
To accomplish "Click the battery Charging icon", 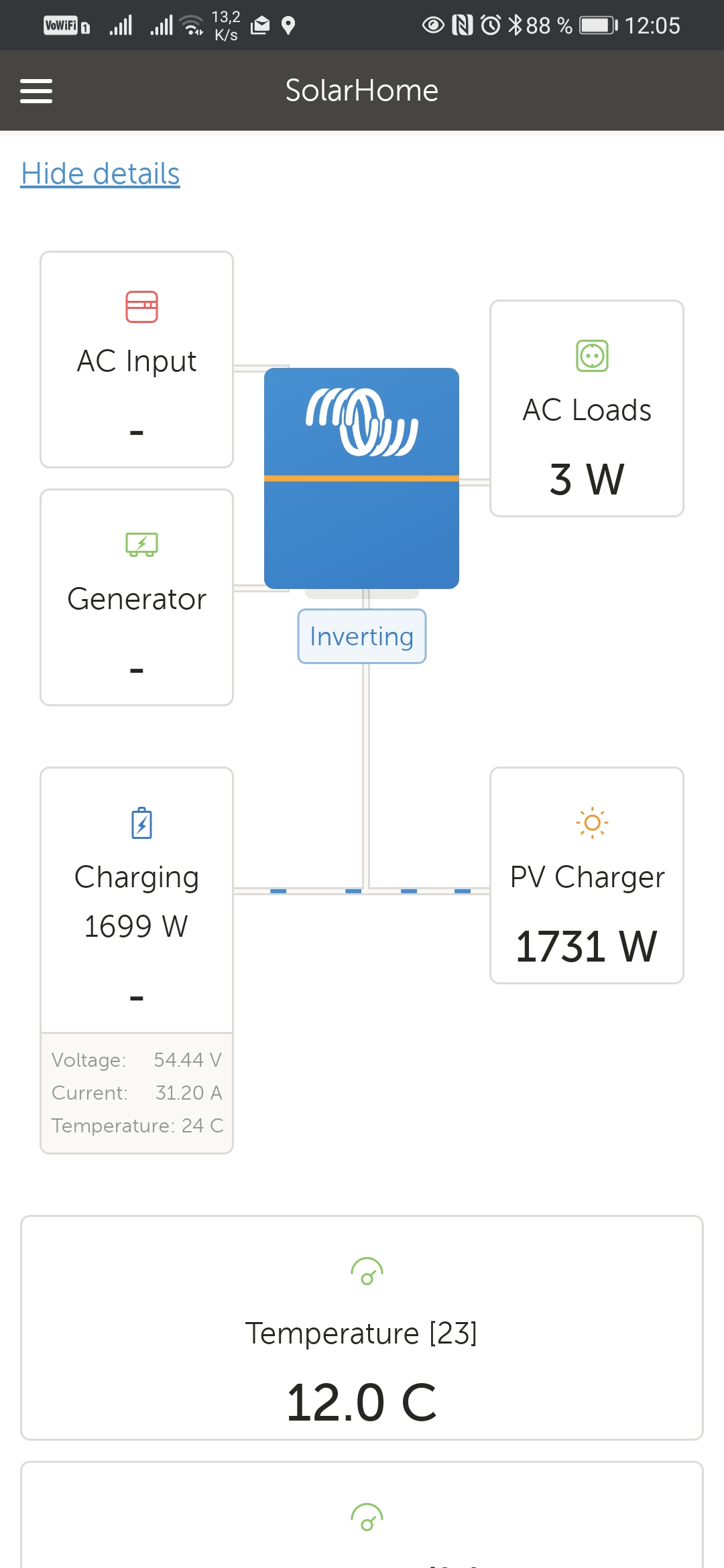I will [141, 823].
